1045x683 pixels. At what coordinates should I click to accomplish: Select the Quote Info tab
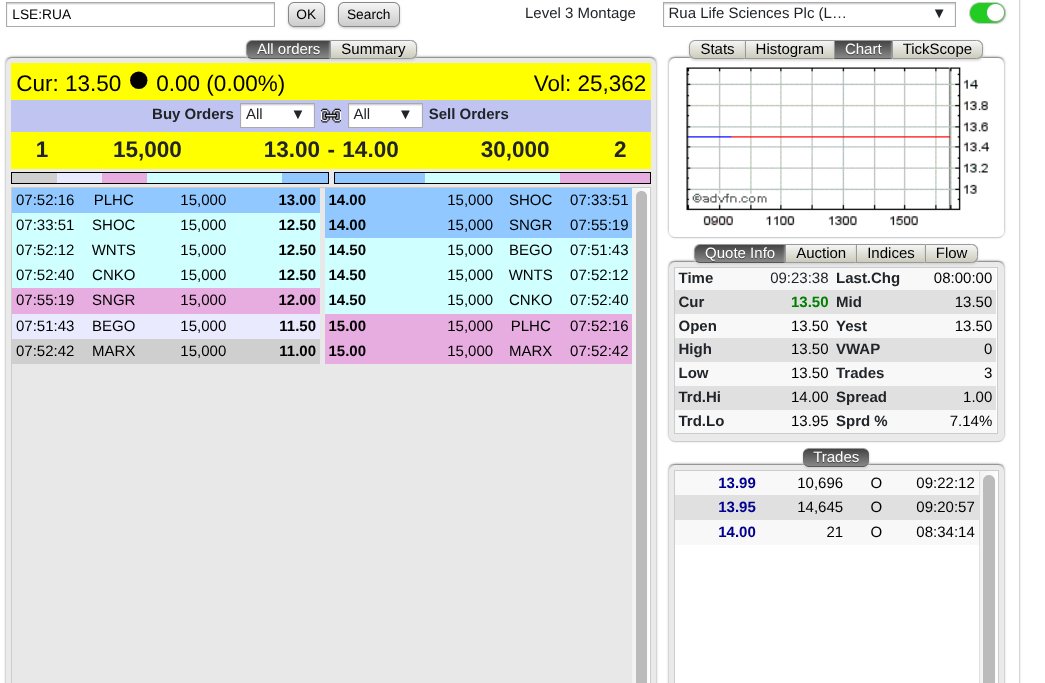pos(740,253)
